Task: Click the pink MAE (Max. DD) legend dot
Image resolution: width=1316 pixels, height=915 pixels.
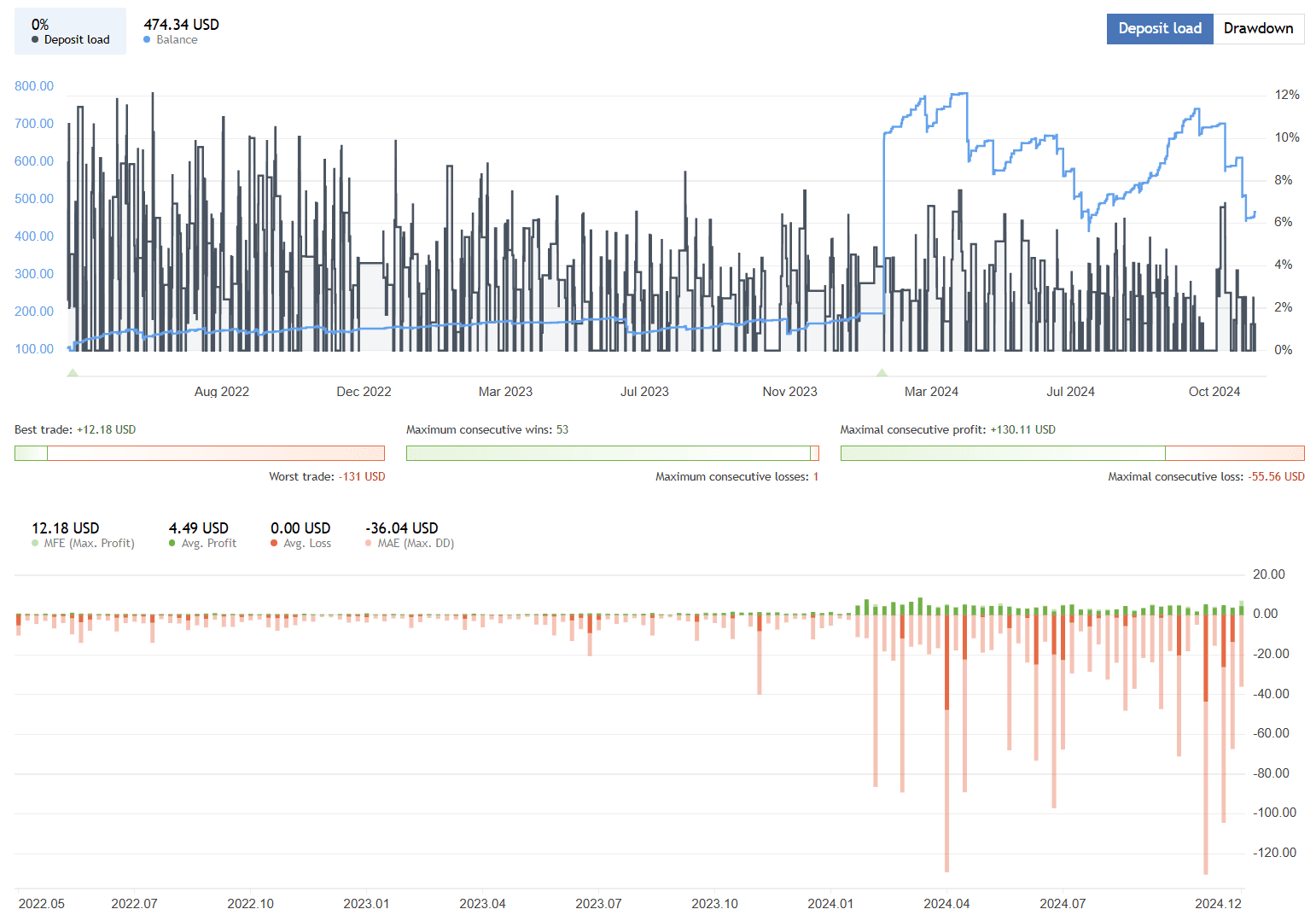Action: pos(369,543)
